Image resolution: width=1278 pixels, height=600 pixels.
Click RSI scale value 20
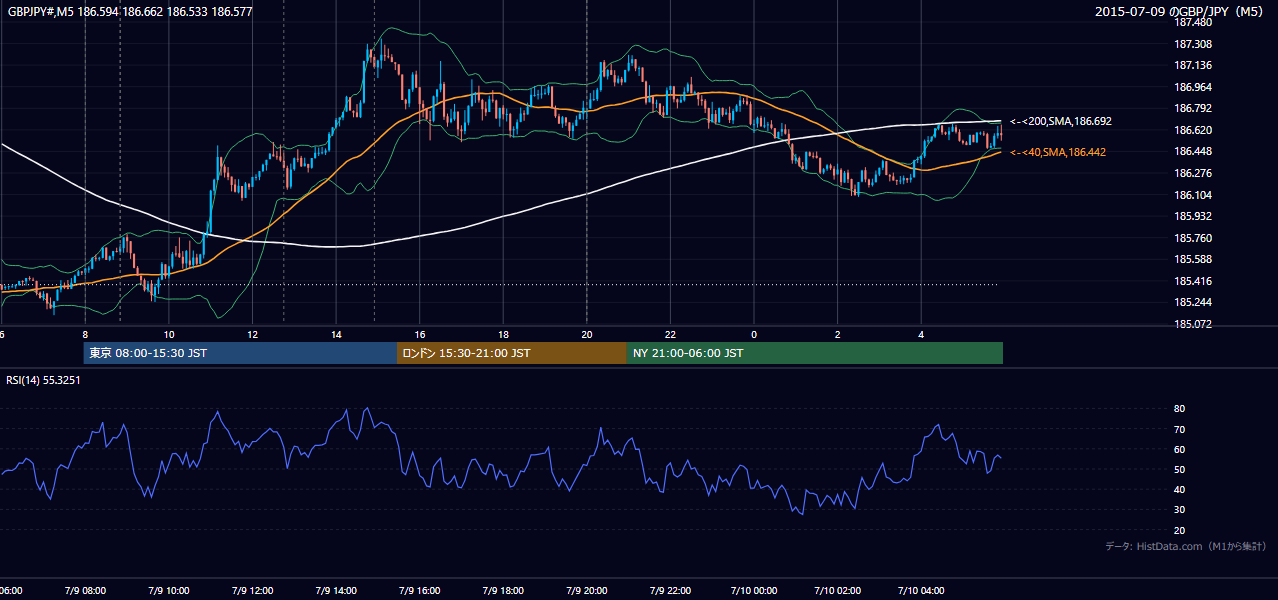tap(1179, 531)
